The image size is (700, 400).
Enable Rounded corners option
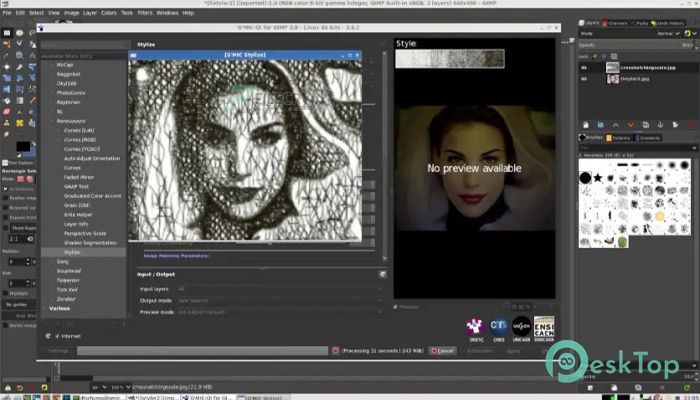click(5, 208)
